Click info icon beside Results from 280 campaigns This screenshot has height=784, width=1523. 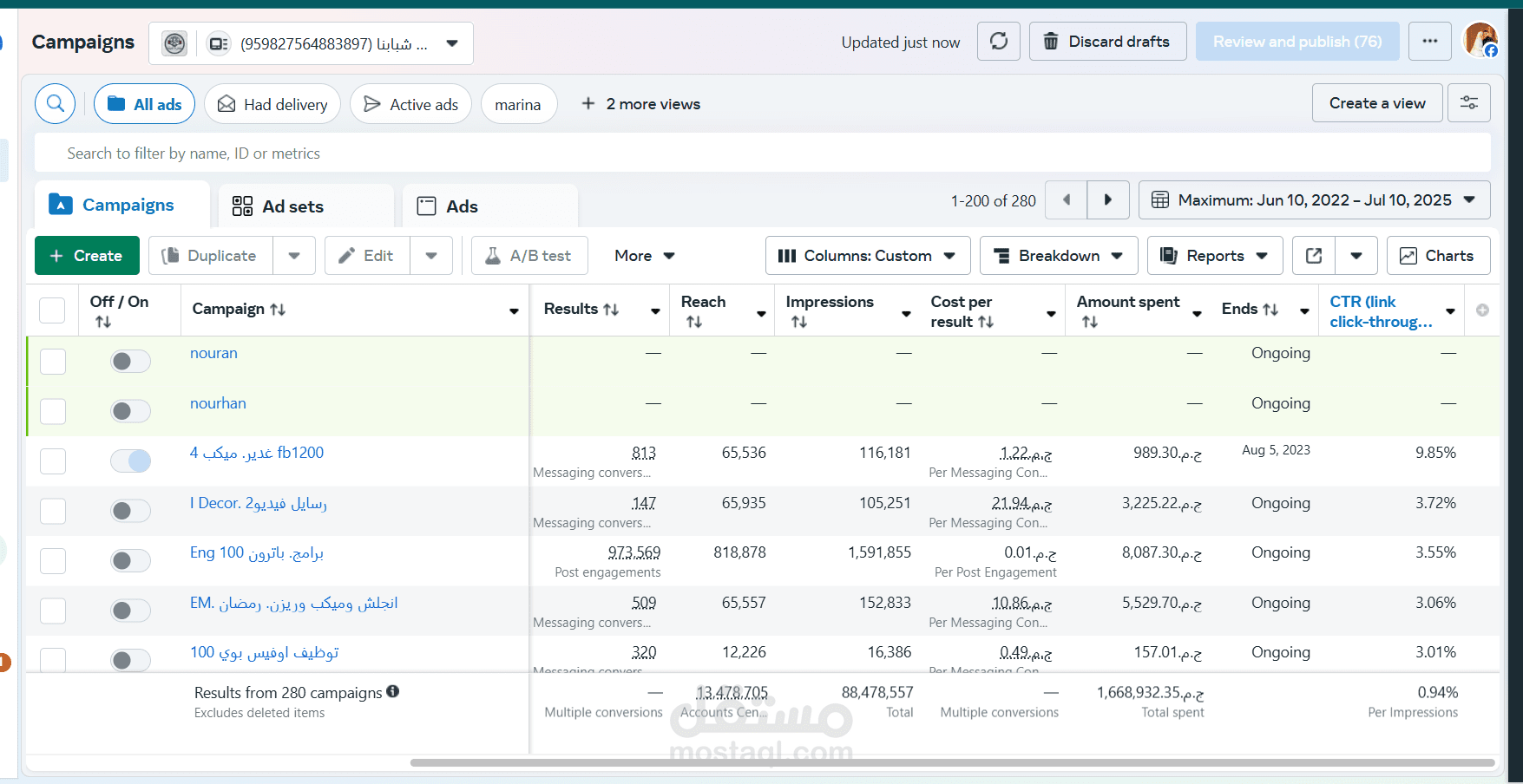pyautogui.click(x=393, y=691)
